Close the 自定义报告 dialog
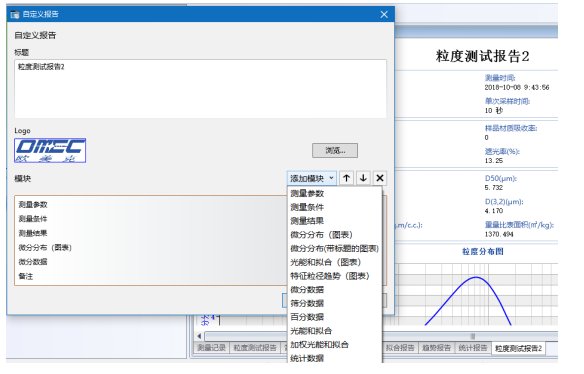Viewport: 584px width, 374px height. (384, 15)
